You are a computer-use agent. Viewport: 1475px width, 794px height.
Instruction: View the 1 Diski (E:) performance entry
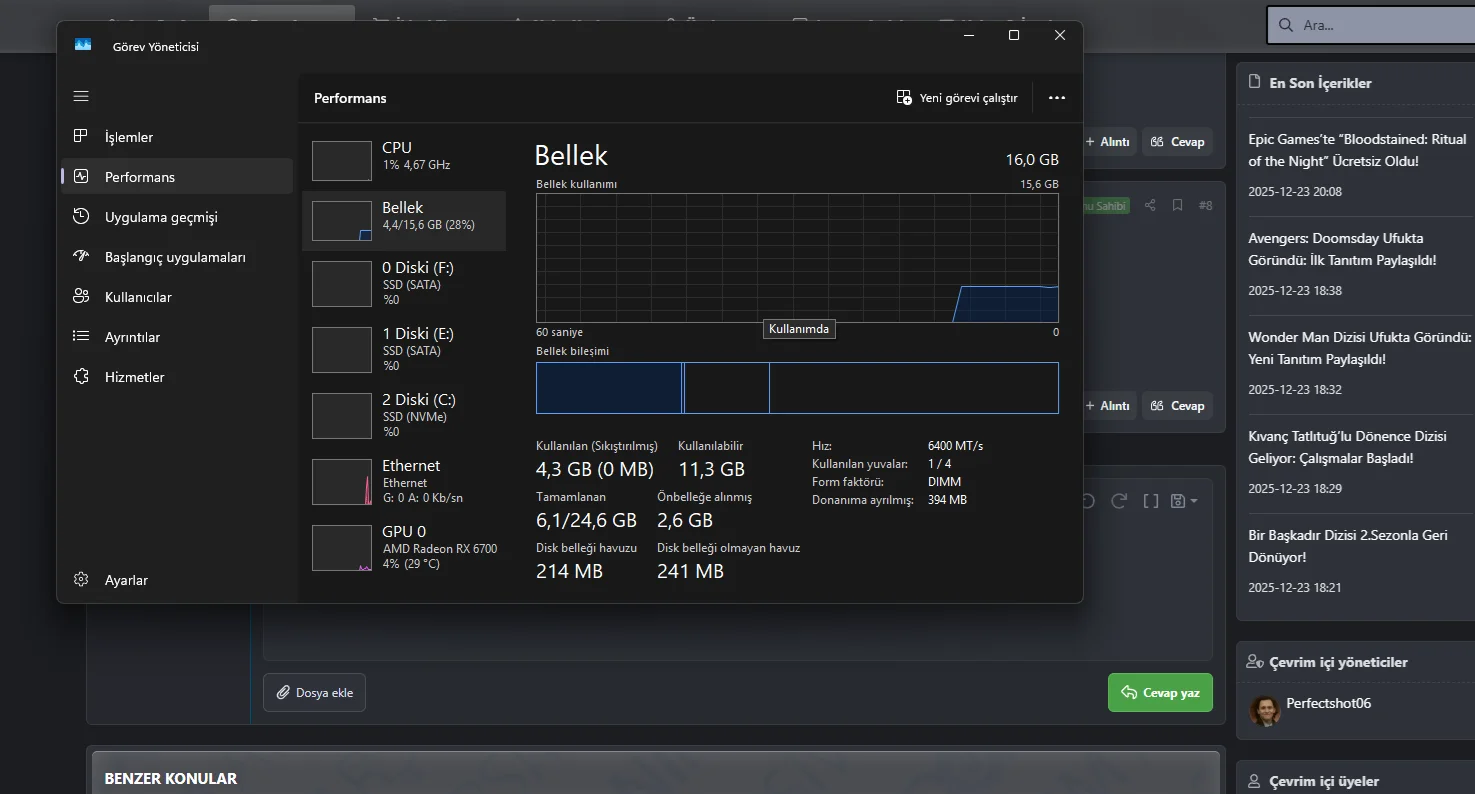pos(404,350)
